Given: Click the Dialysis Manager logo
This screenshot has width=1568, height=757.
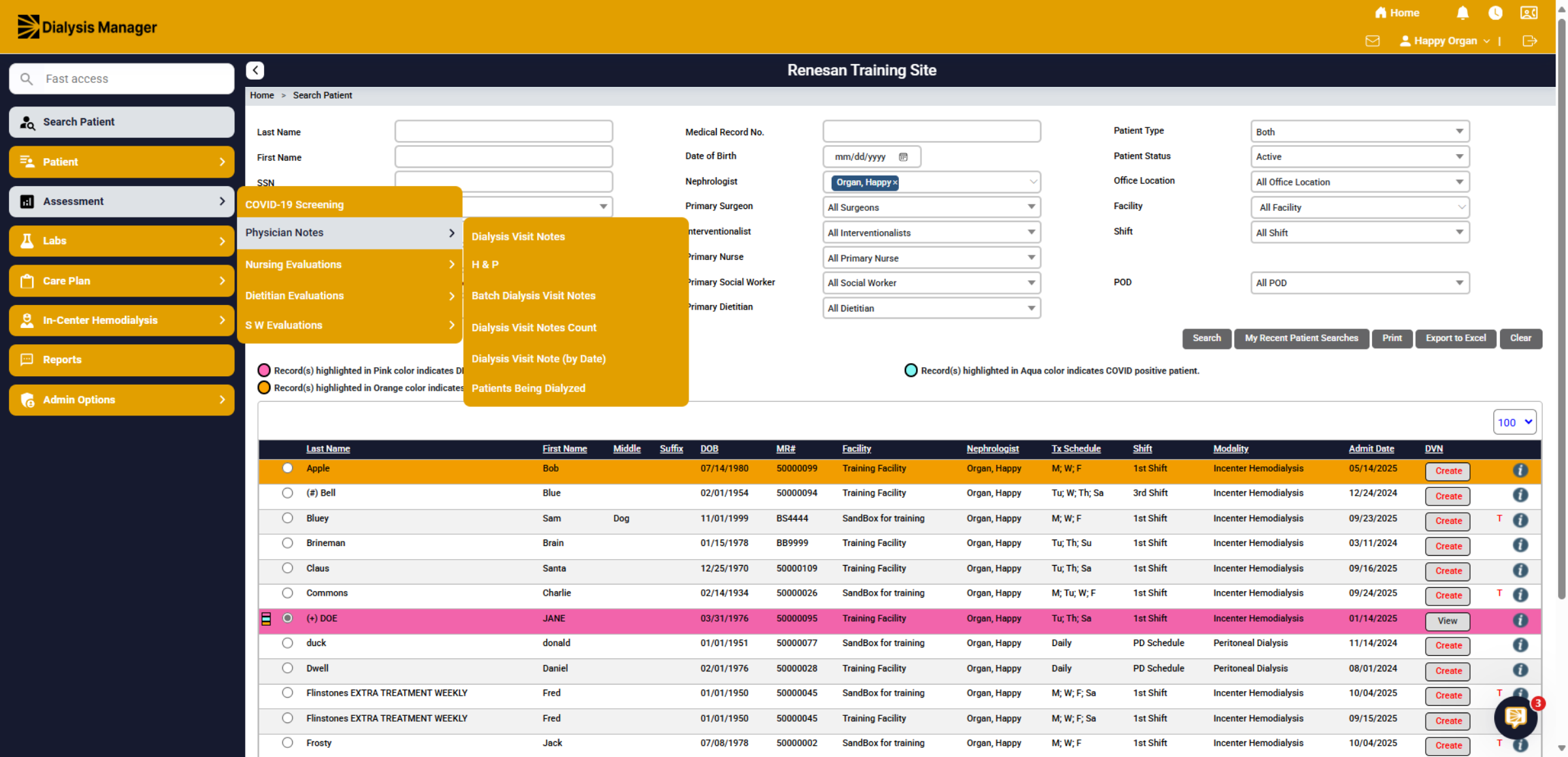Looking at the screenshot, I should point(87,27).
